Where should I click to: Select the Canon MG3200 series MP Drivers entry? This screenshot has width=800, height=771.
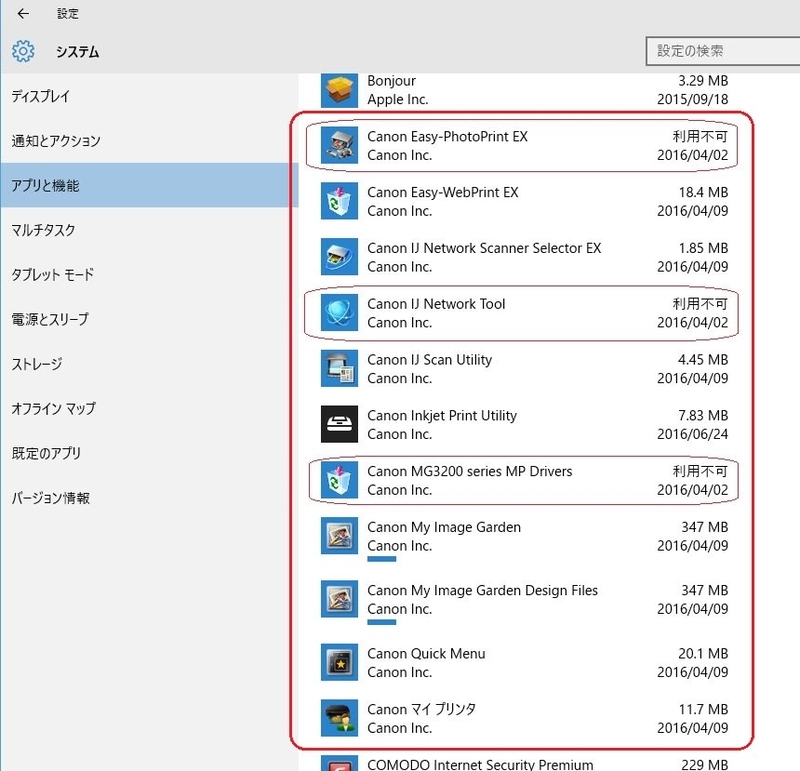(524, 480)
